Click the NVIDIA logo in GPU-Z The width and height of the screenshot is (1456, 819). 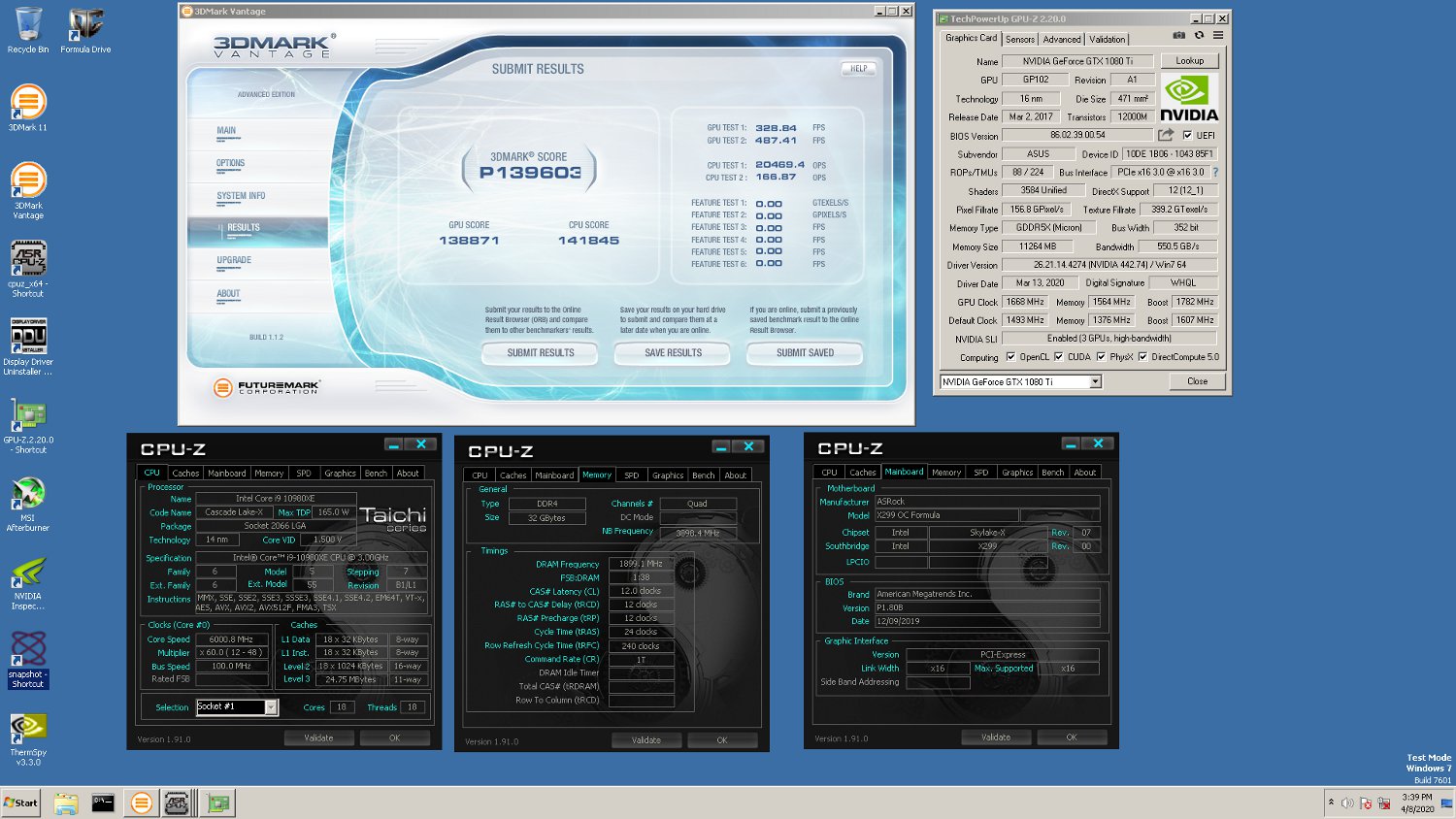pos(1189,98)
